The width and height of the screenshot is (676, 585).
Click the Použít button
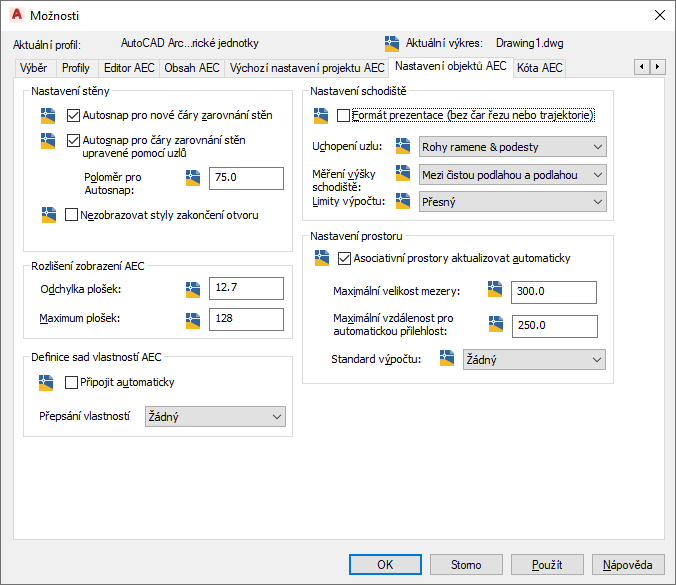coord(547,565)
